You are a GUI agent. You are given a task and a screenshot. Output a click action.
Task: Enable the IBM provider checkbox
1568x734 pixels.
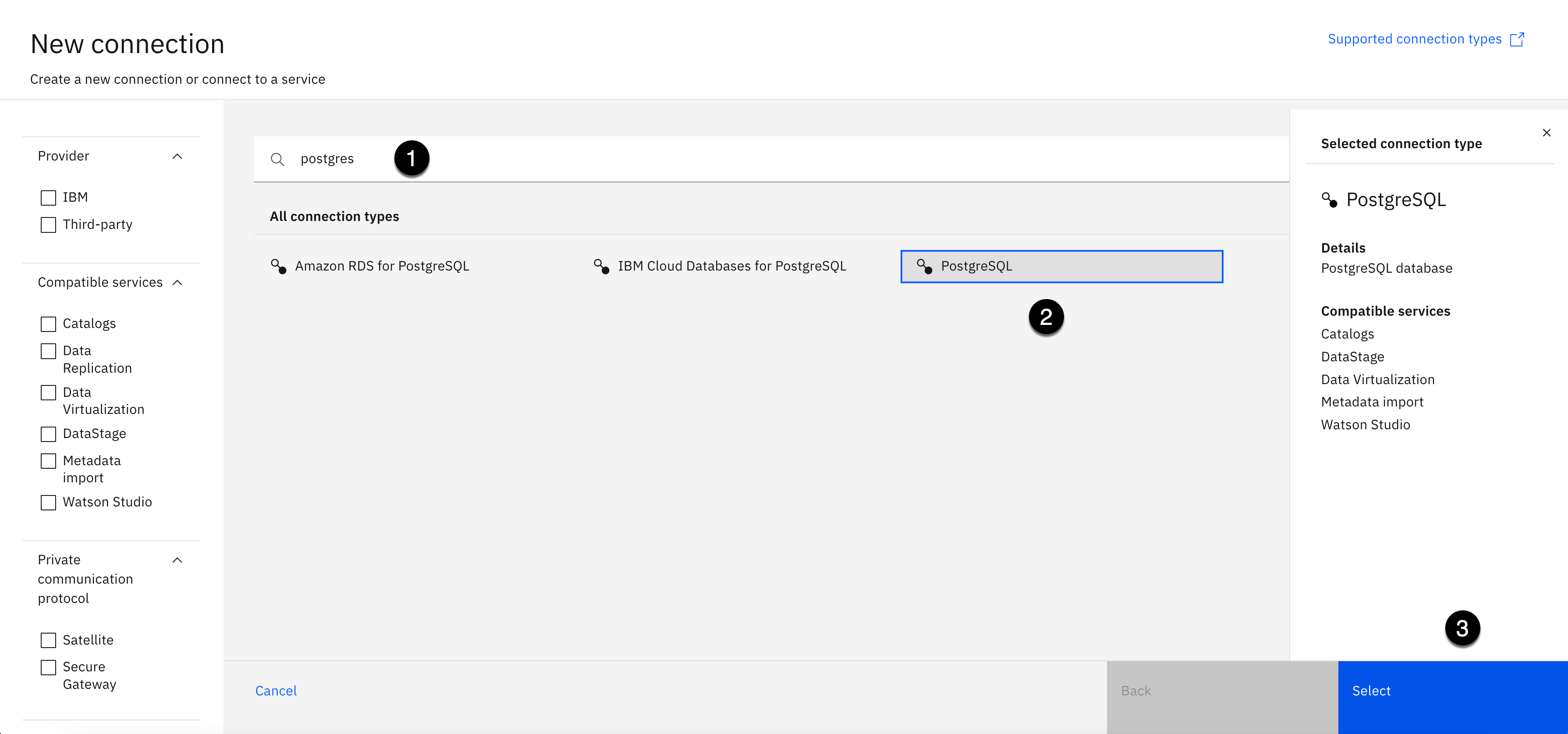pyautogui.click(x=48, y=197)
